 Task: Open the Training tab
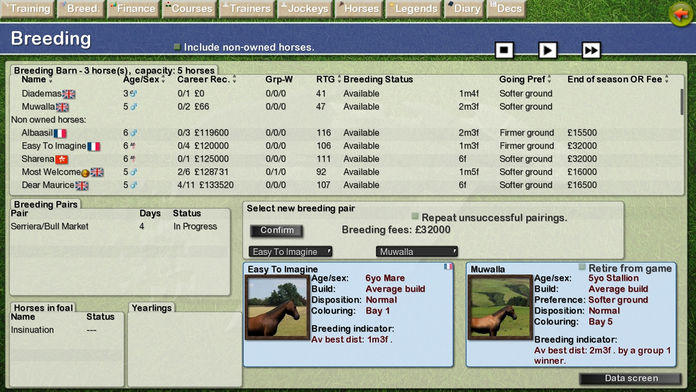[27, 8]
